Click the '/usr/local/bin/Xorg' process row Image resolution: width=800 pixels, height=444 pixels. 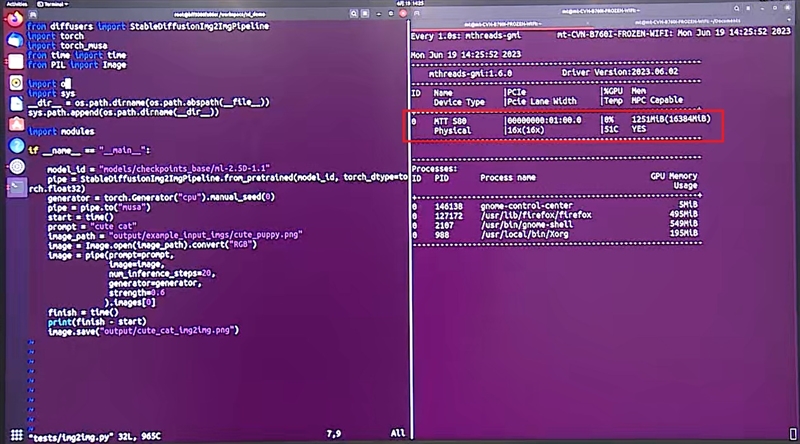click(x=555, y=235)
